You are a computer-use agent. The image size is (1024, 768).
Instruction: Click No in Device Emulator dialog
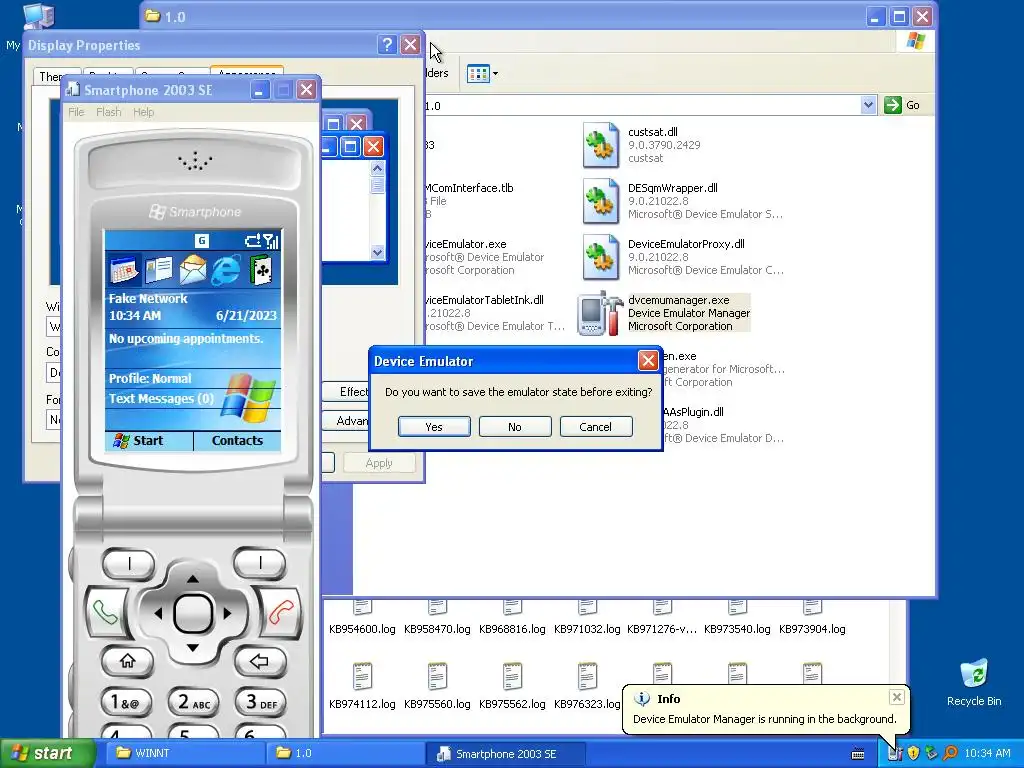click(515, 426)
